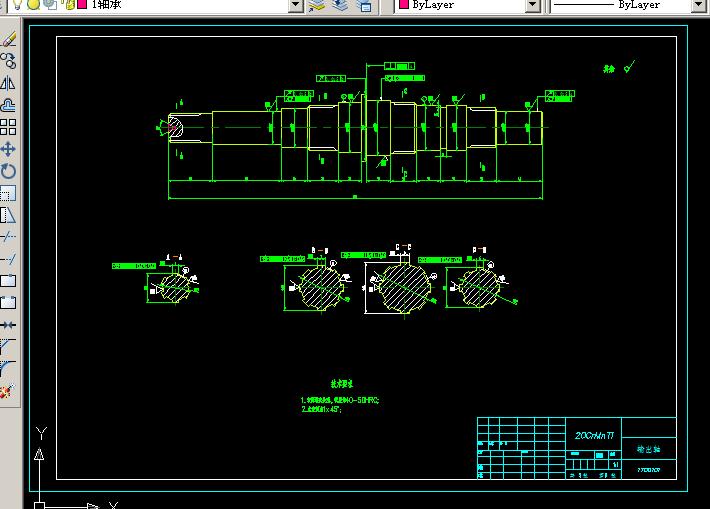
Task: Click the magenta color swatch of layer 1轴承
Action: click(x=82, y=4)
